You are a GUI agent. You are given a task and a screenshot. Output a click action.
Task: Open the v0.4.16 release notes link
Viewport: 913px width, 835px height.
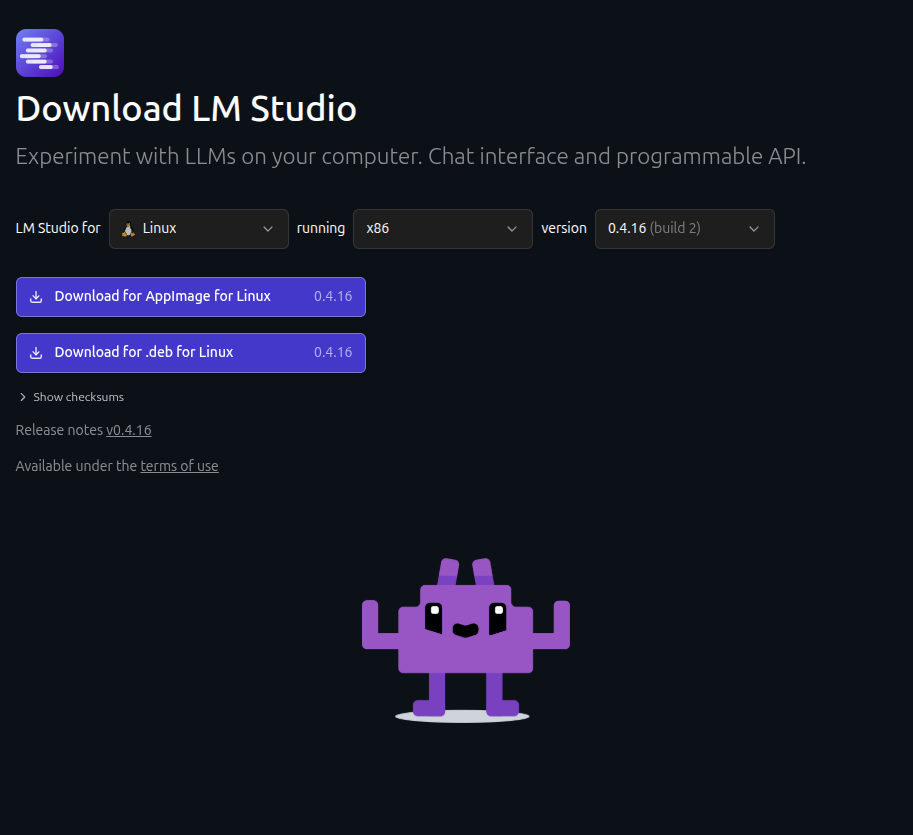click(129, 430)
